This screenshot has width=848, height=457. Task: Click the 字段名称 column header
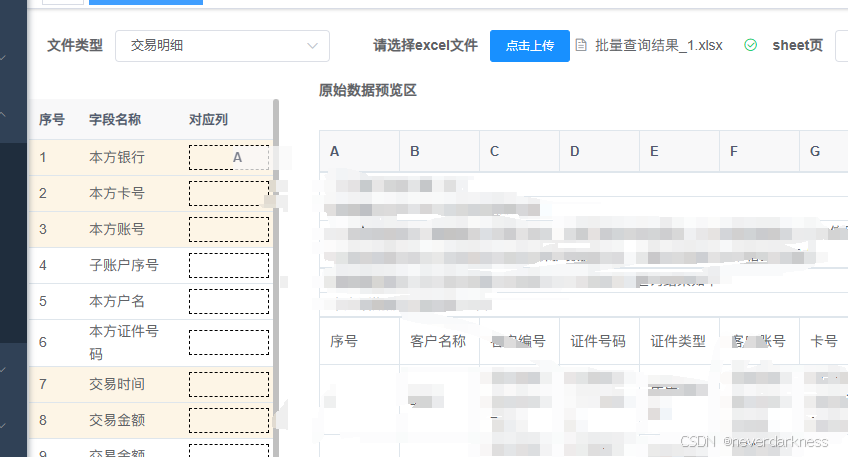point(115,120)
